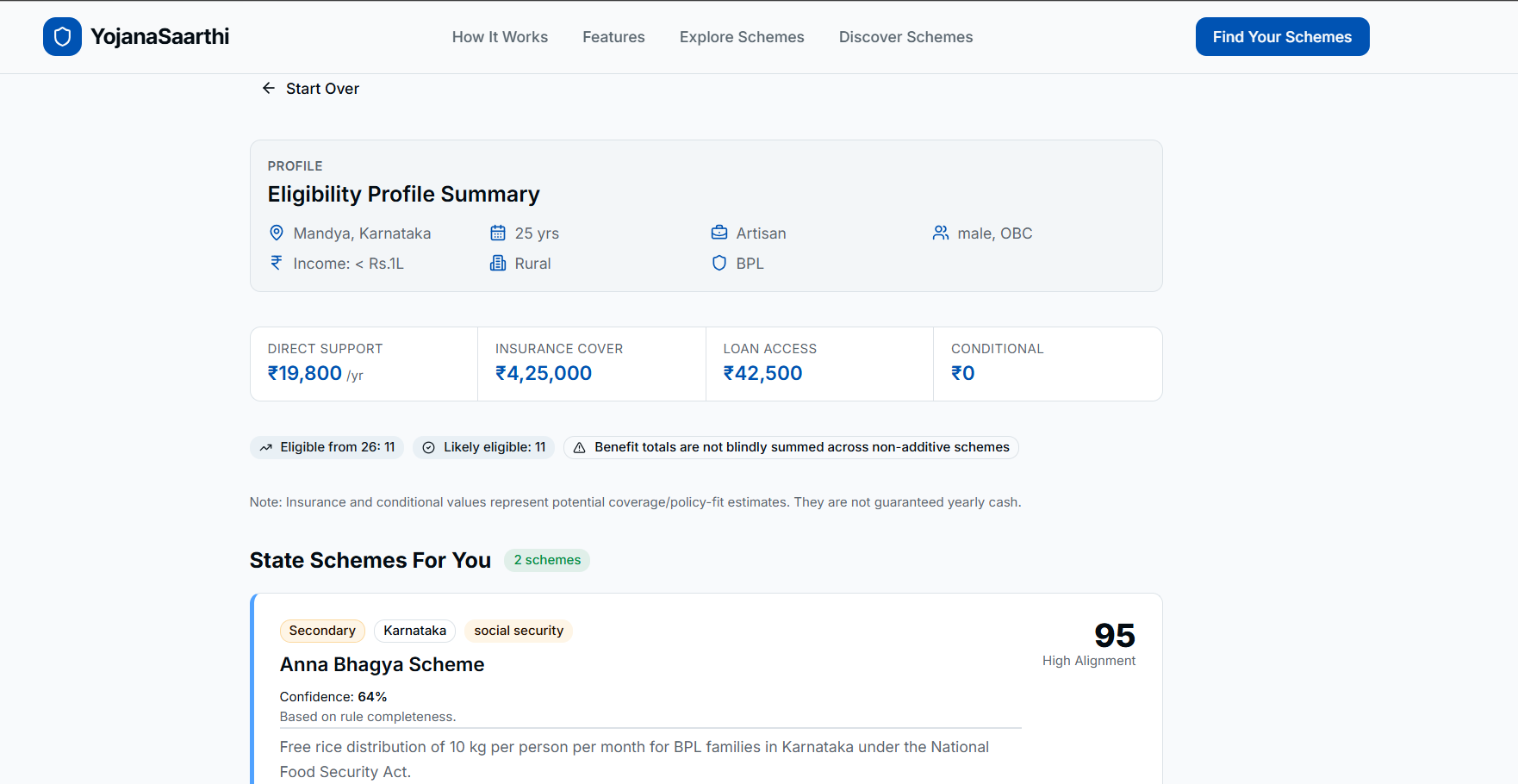
Task: Click the 2 schemes count badge
Action: (547, 560)
